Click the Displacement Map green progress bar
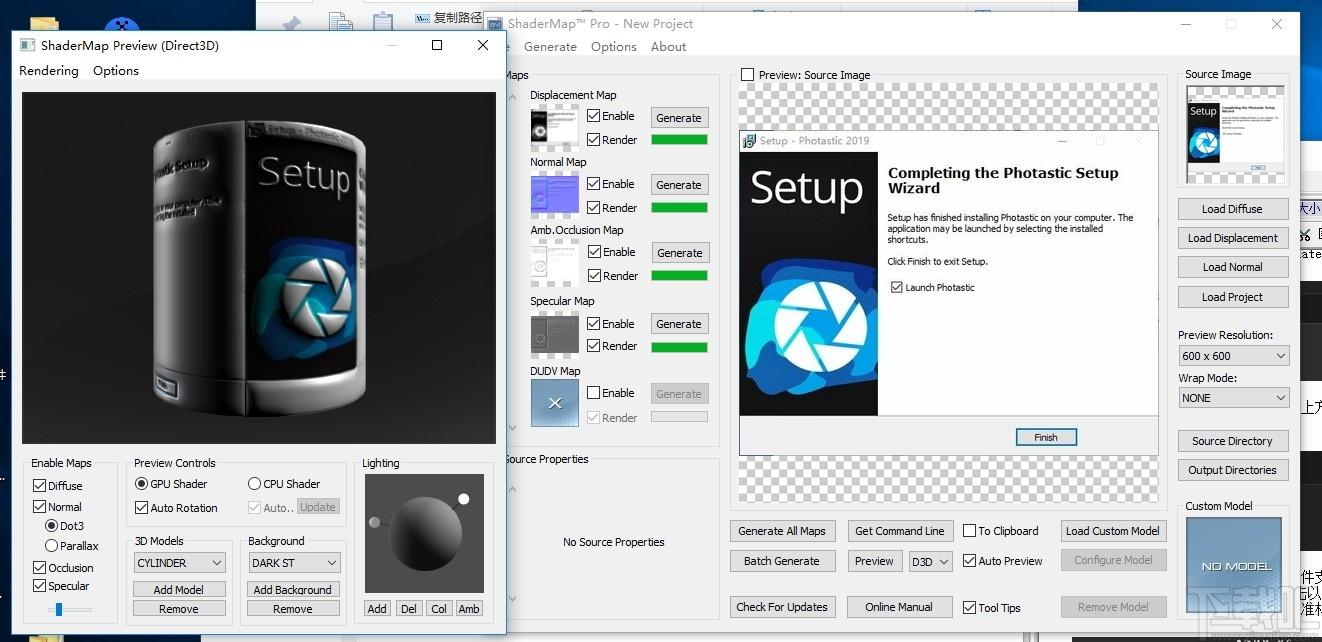Screen dimensions: 1322x642 pos(679,140)
